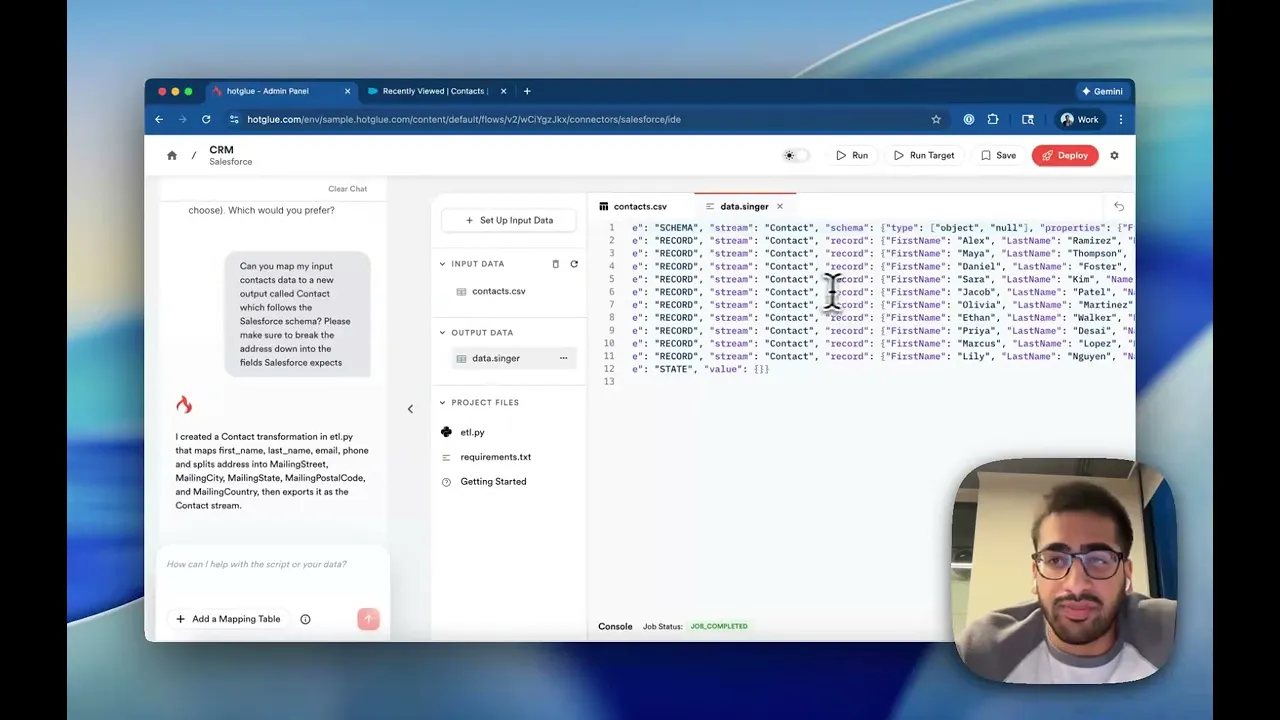Collapse the INPUT DATA section

click(x=442, y=264)
